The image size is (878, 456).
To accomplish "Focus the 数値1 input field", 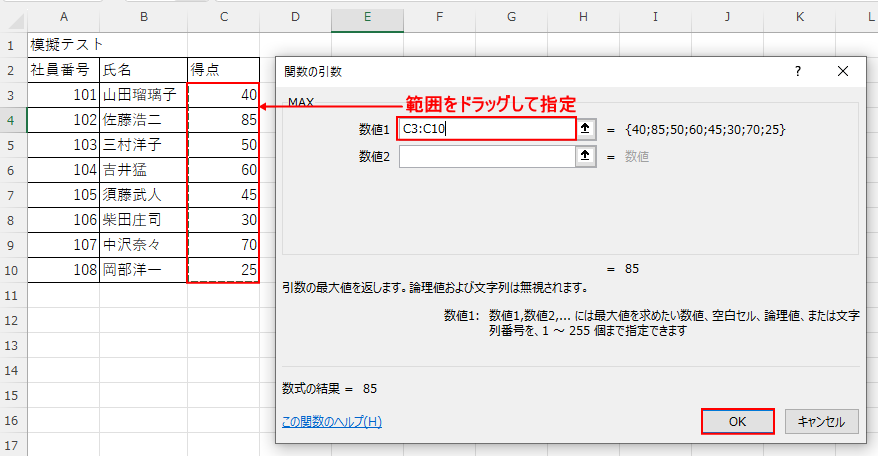I will (x=486, y=129).
